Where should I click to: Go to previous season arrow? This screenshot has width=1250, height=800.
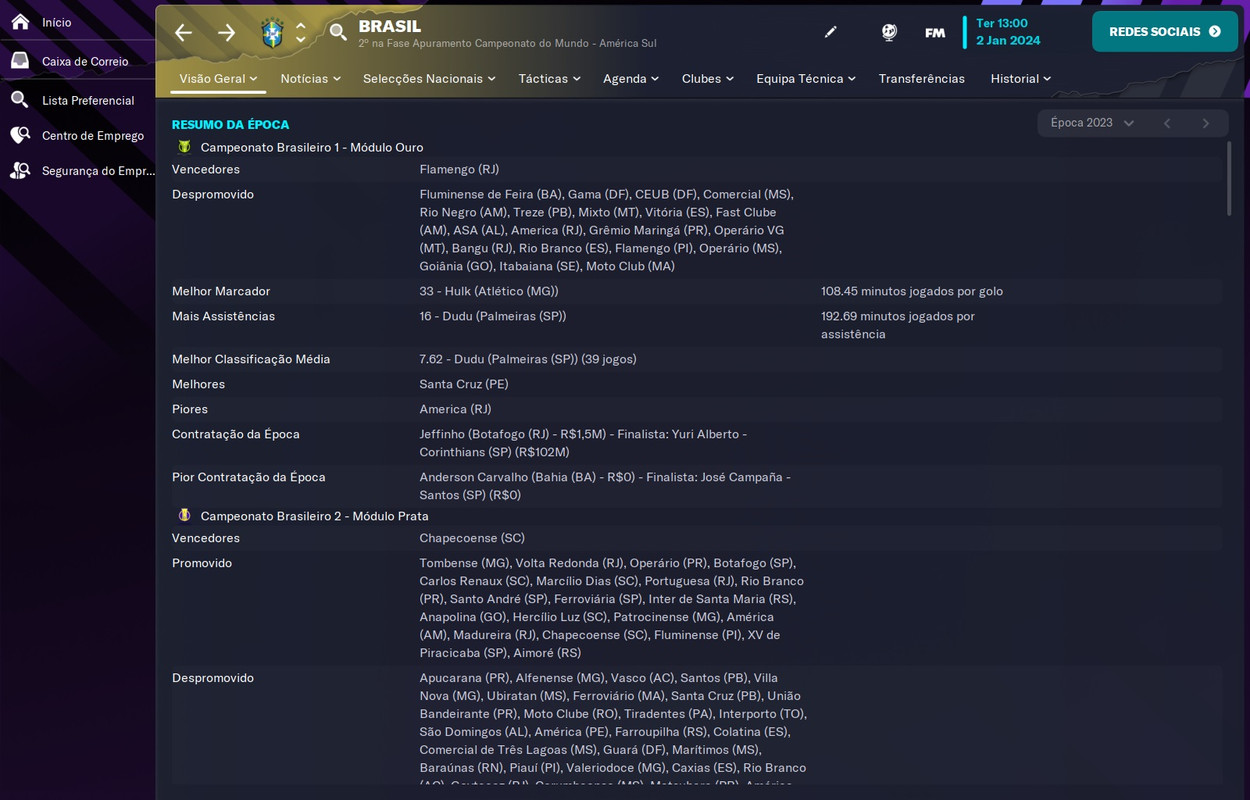1167,123
